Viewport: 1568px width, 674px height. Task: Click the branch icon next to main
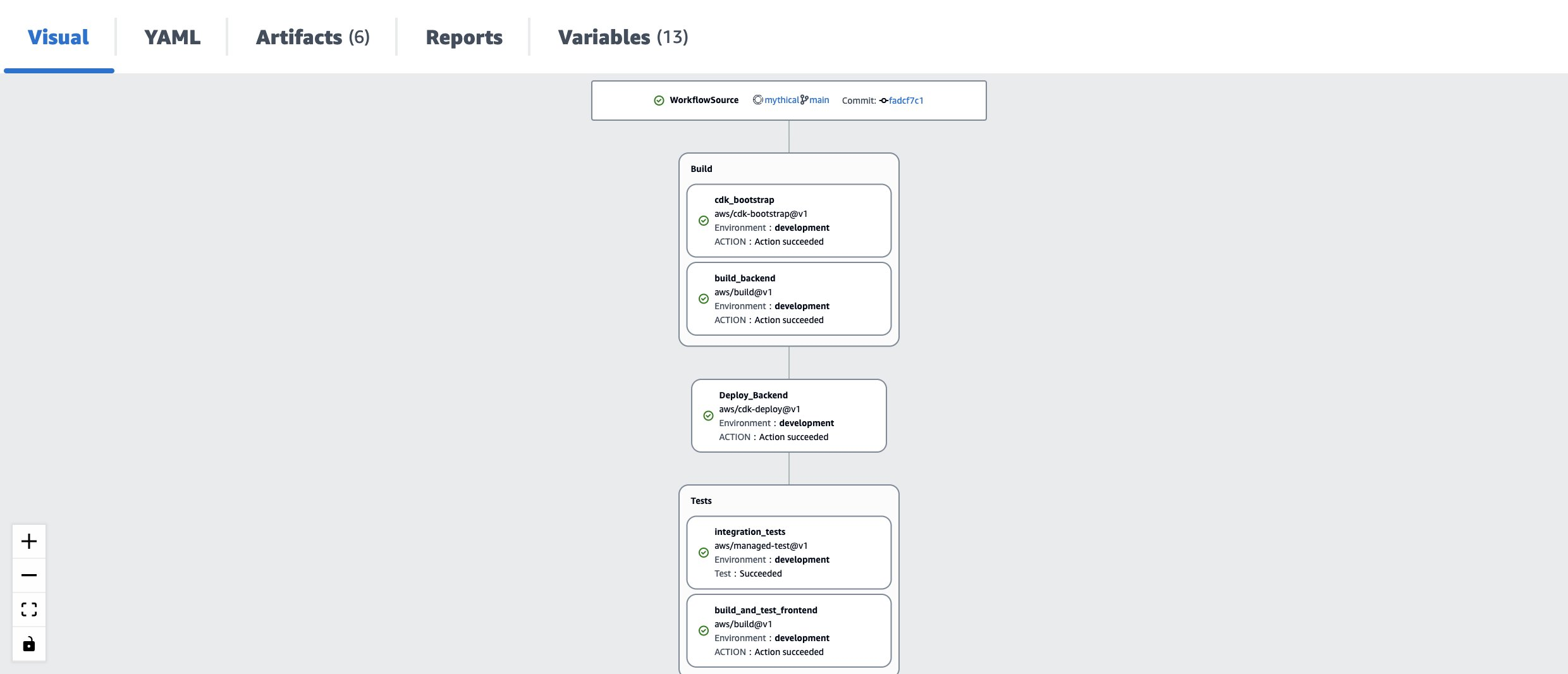[804, 99]
